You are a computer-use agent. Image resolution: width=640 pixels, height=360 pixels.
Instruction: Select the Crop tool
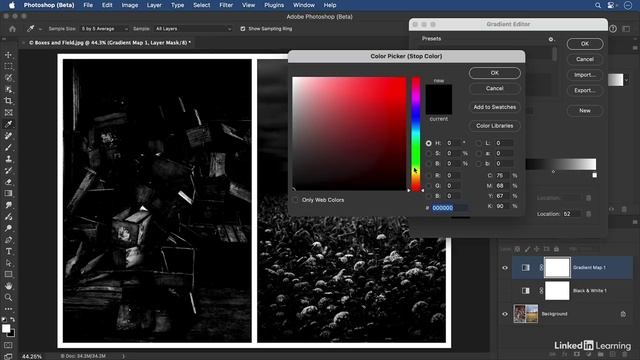tap(8, 101)
